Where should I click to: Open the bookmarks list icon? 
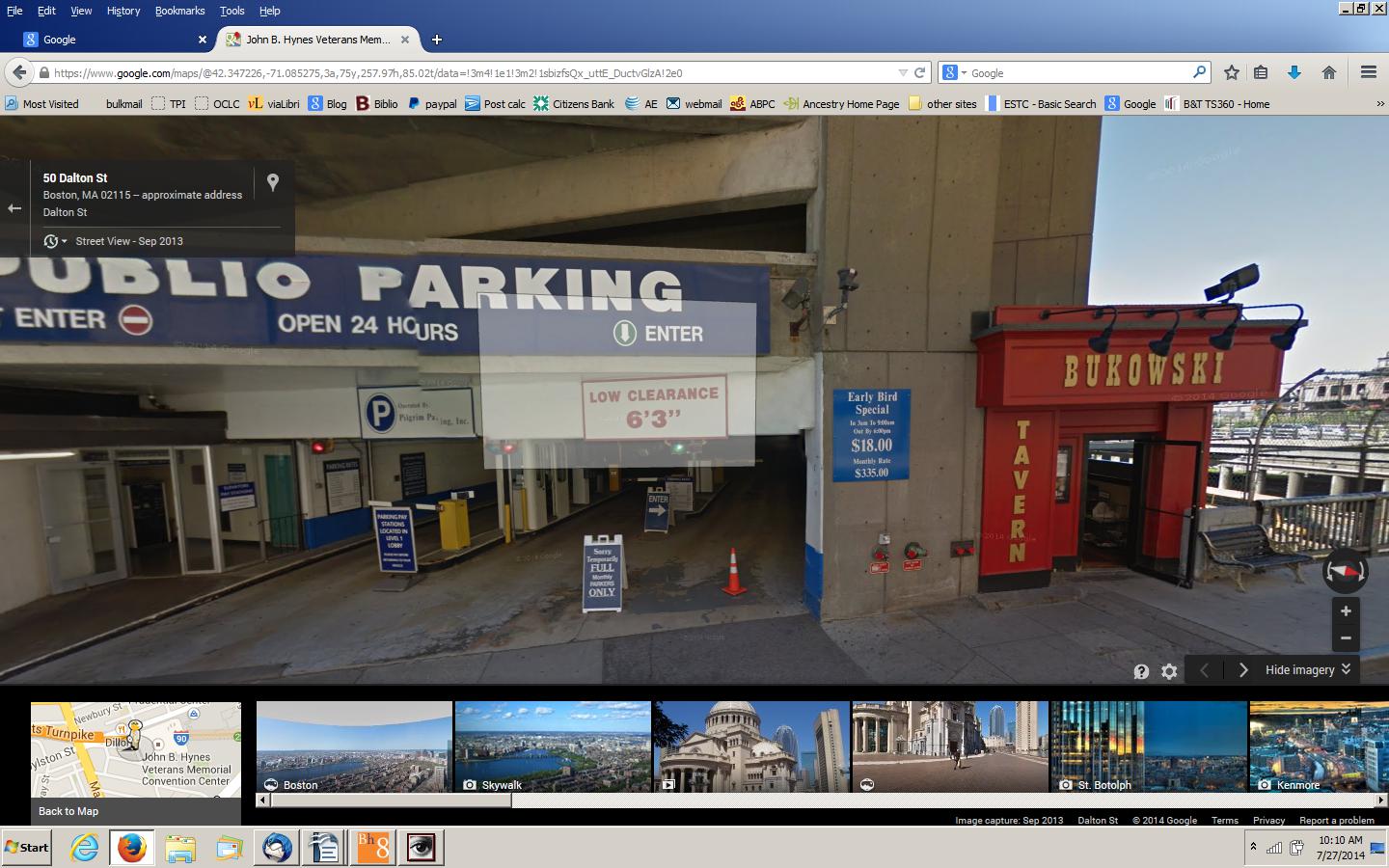1261,72
